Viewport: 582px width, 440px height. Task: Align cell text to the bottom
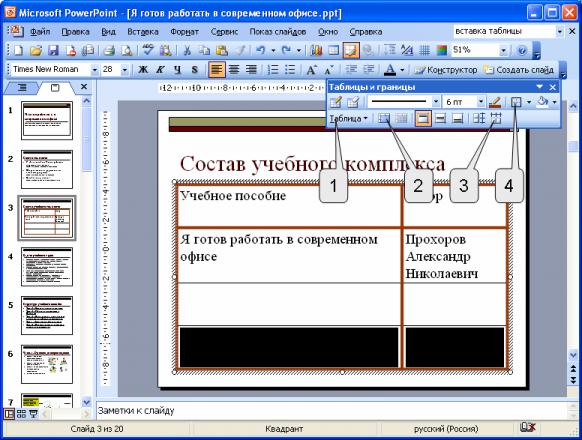pyautogui.click(x=458, y=119)
